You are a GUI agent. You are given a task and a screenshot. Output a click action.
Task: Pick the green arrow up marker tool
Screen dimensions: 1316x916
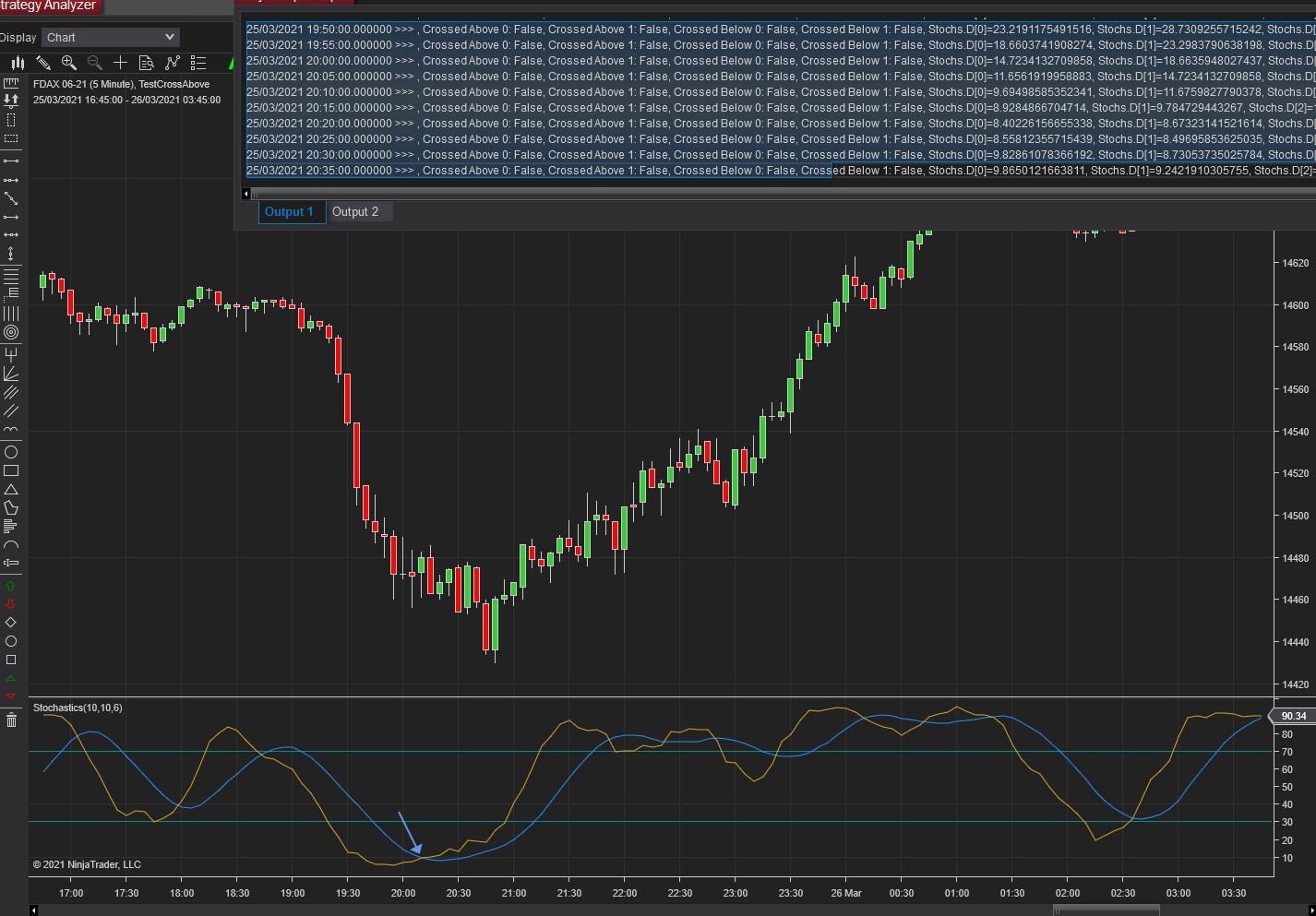click(x=11, y=586)
